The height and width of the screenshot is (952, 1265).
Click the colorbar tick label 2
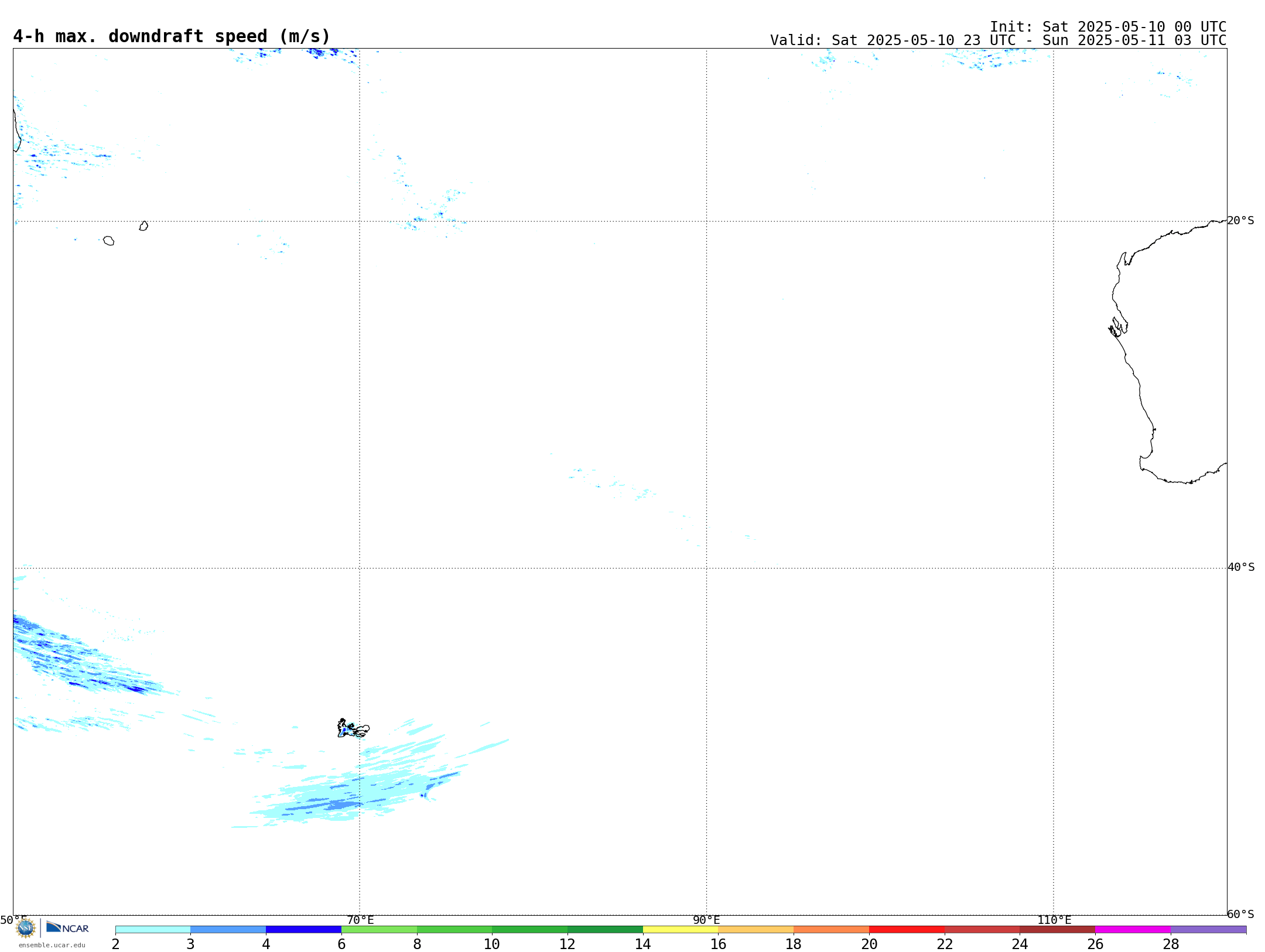115,944
